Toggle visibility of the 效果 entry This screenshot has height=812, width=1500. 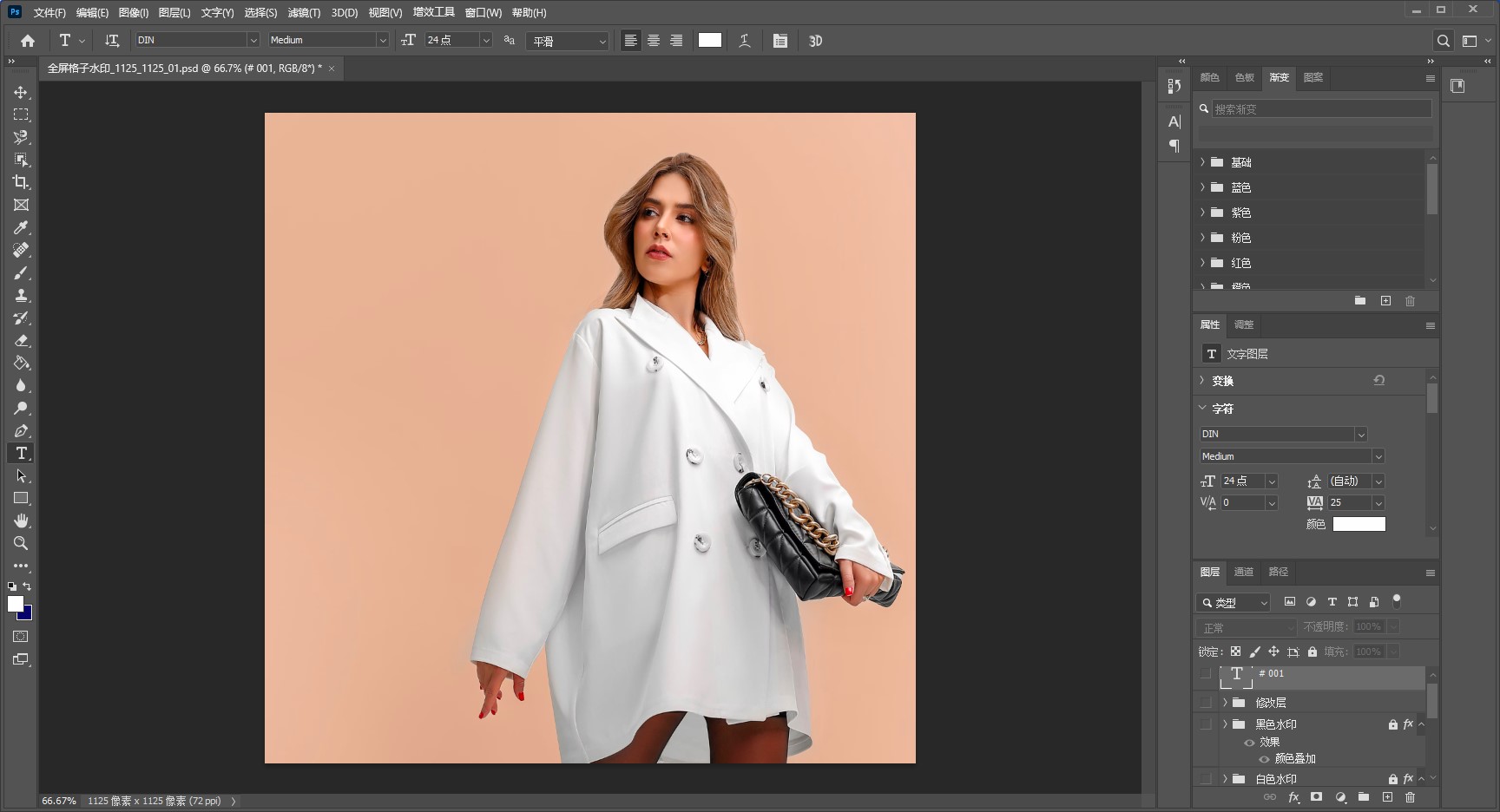coord(1250,743)
